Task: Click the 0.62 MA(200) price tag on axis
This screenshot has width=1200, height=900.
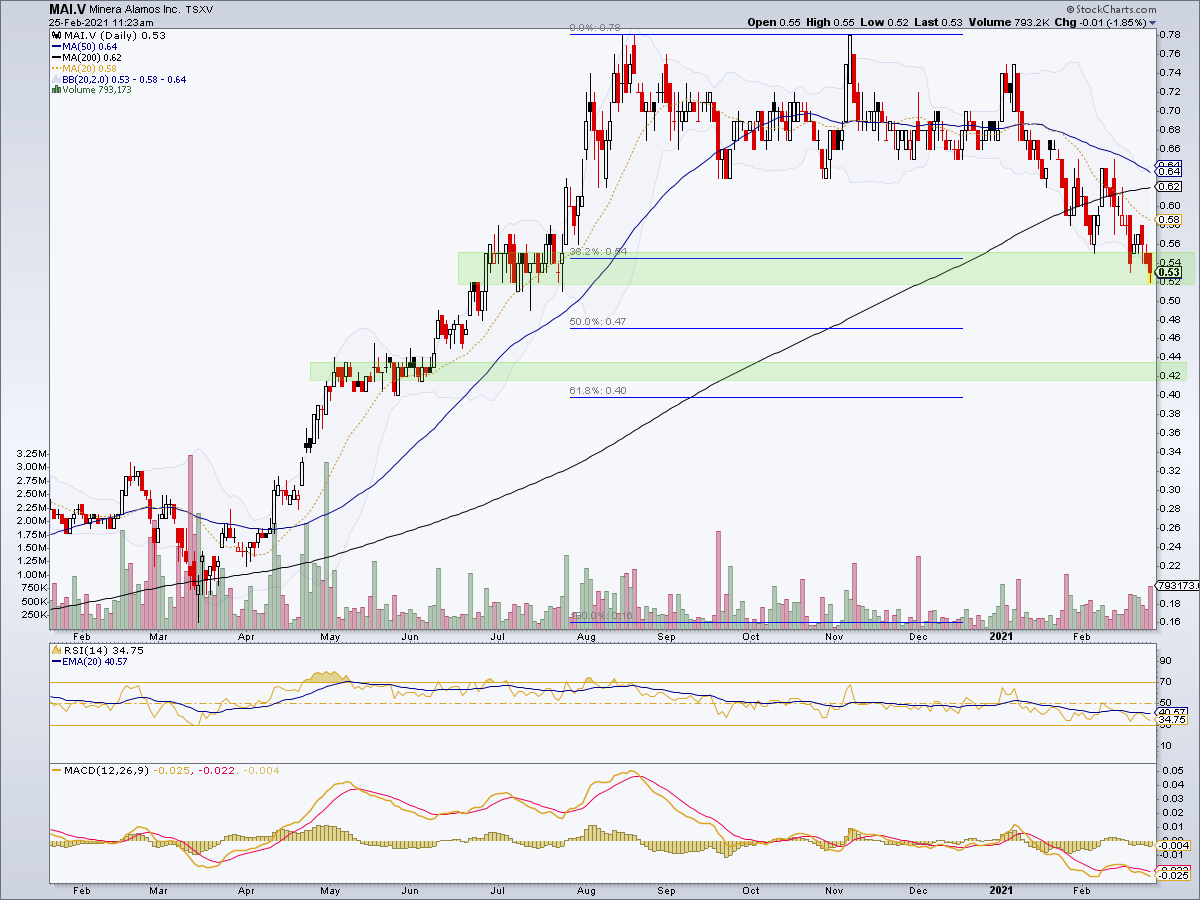Action: 1170,187
